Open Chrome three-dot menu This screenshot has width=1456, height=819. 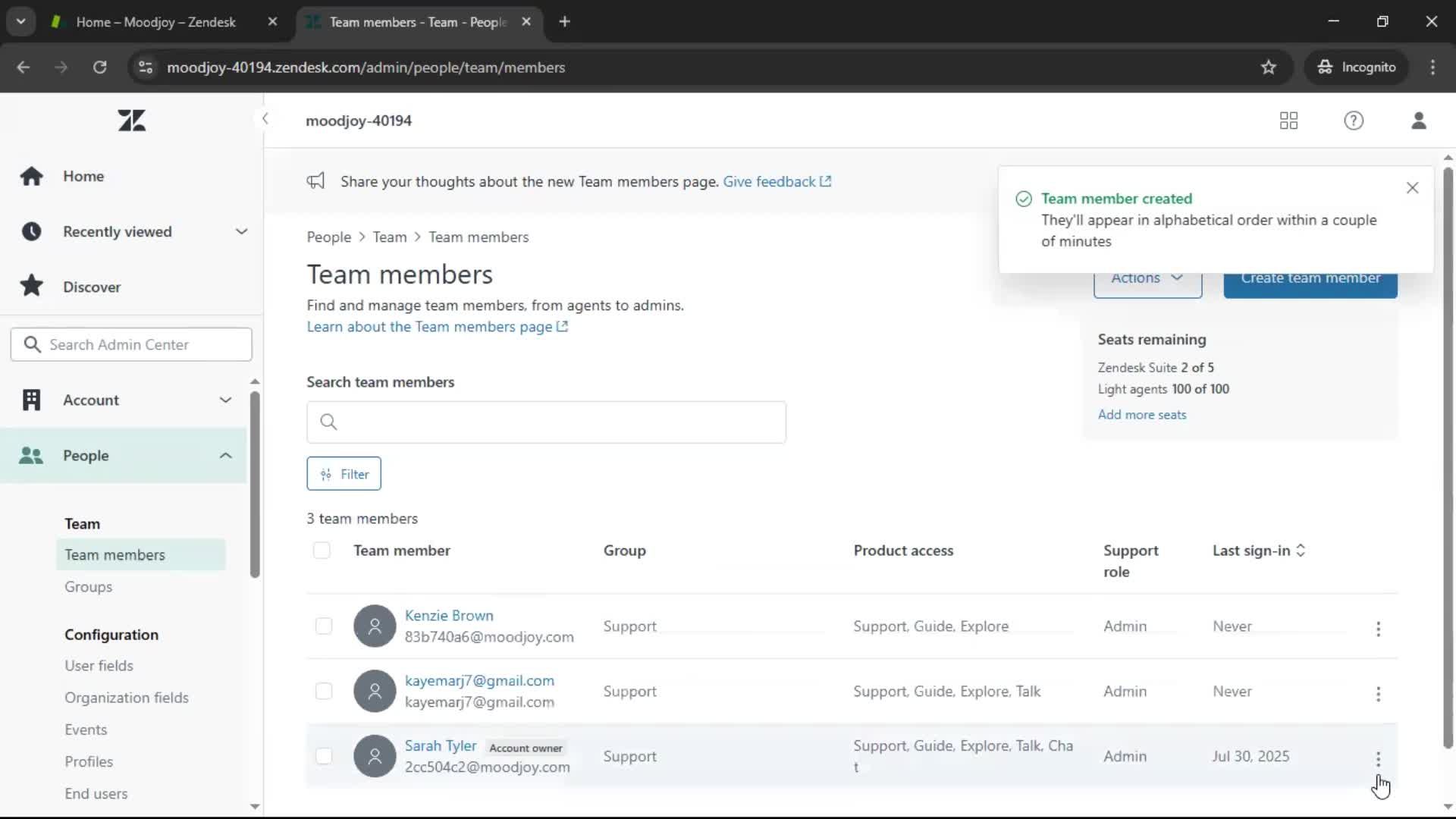1432,67
